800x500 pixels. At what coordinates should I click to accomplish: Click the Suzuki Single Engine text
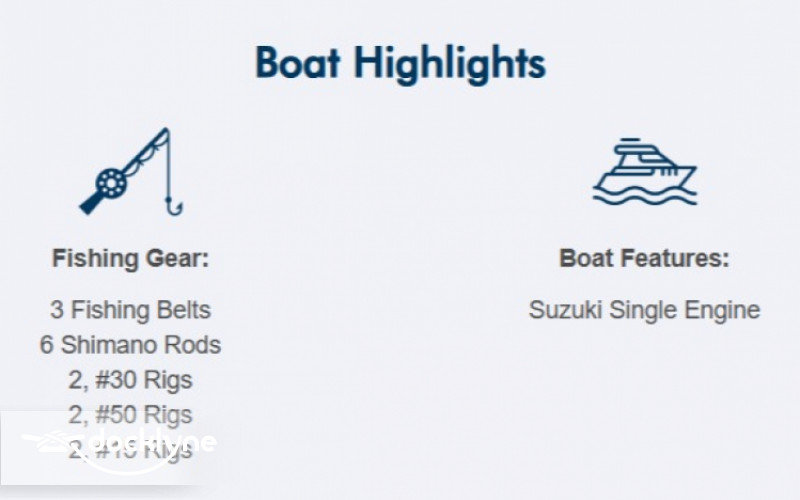pos(644,310)
